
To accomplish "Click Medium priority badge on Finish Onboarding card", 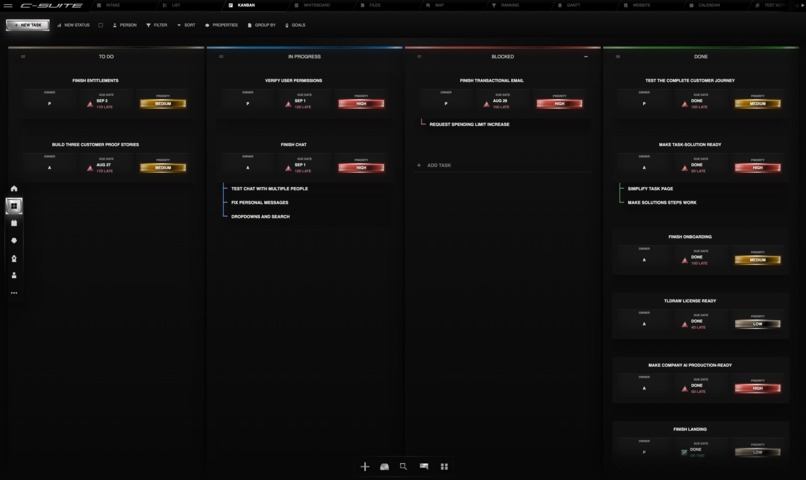I will [x=757, y=260].
